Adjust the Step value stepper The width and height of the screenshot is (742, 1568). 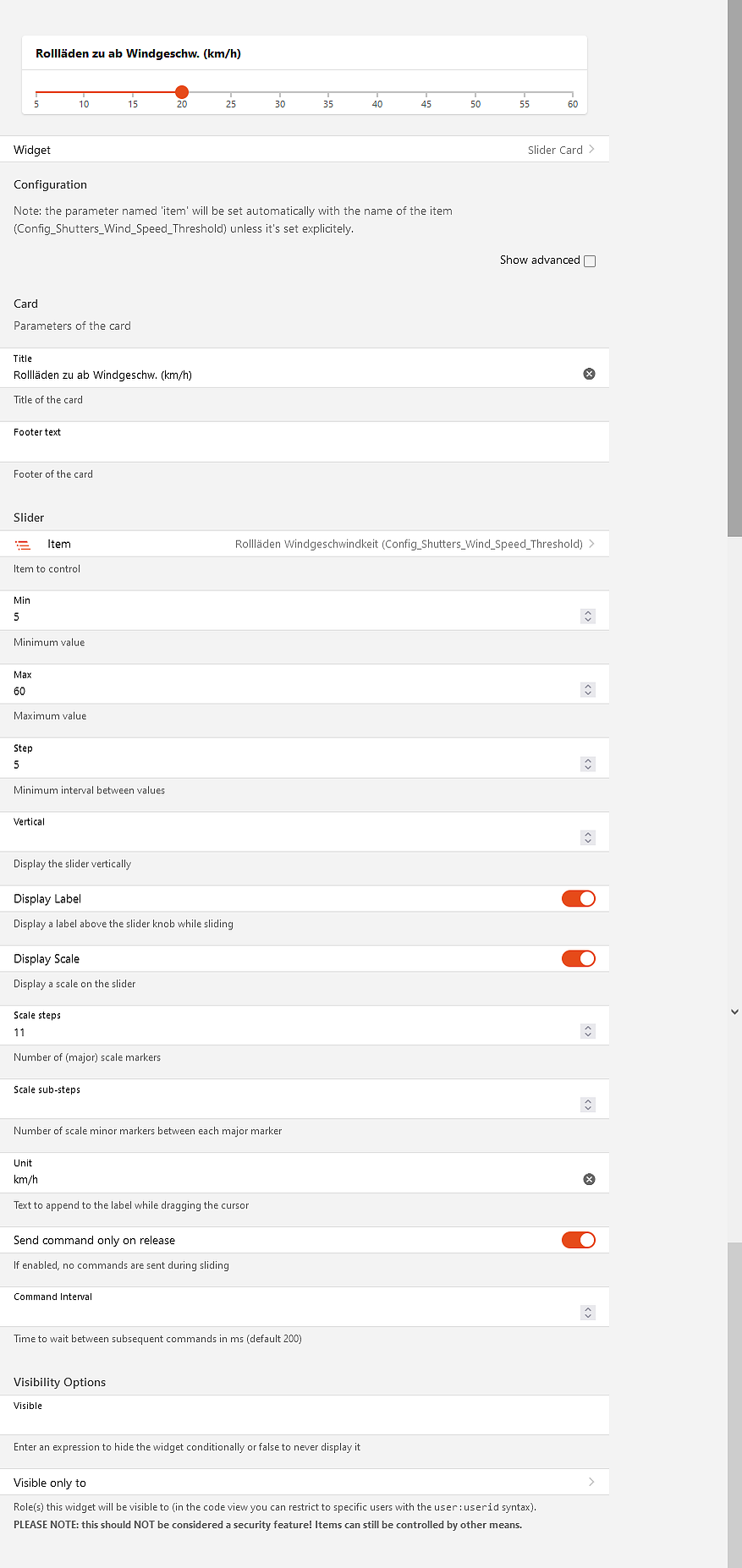(588, 765)
